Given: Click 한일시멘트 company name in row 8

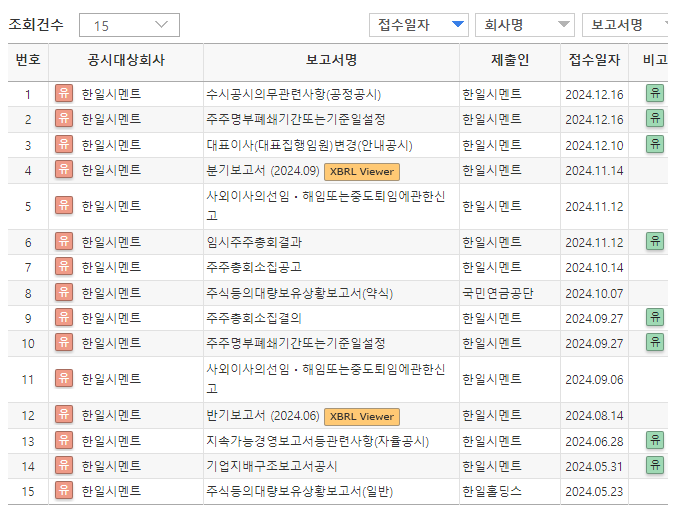Looking at the screenshot, I should [x=111, y=293].
